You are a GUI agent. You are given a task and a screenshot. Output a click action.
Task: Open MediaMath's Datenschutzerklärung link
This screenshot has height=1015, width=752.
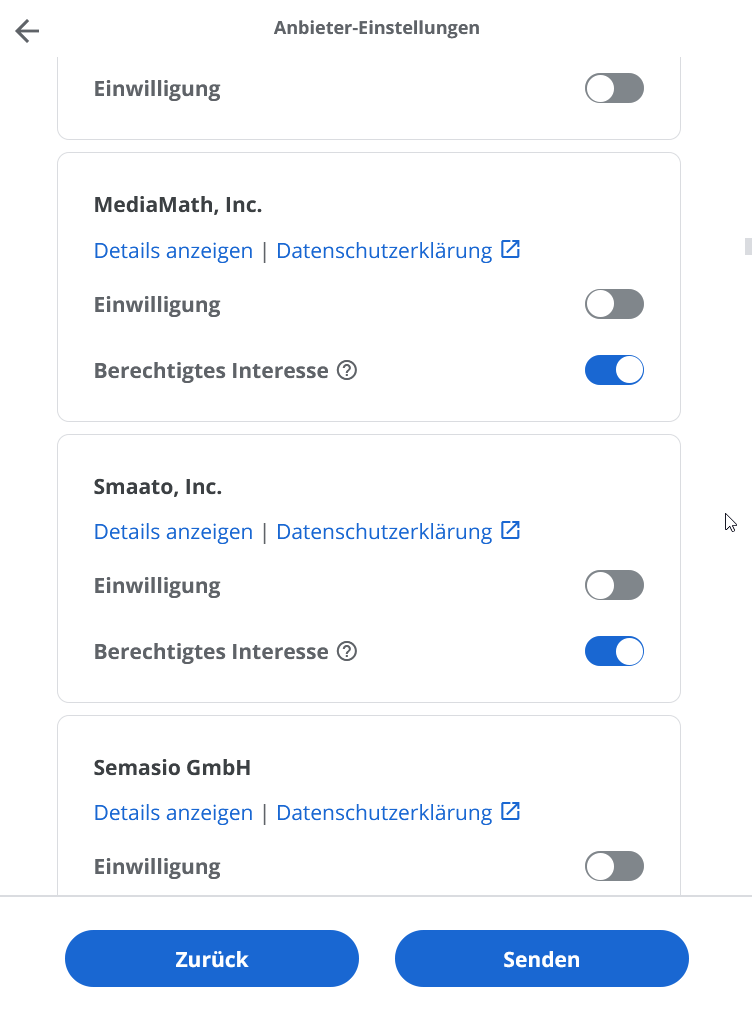click(383, 250)
